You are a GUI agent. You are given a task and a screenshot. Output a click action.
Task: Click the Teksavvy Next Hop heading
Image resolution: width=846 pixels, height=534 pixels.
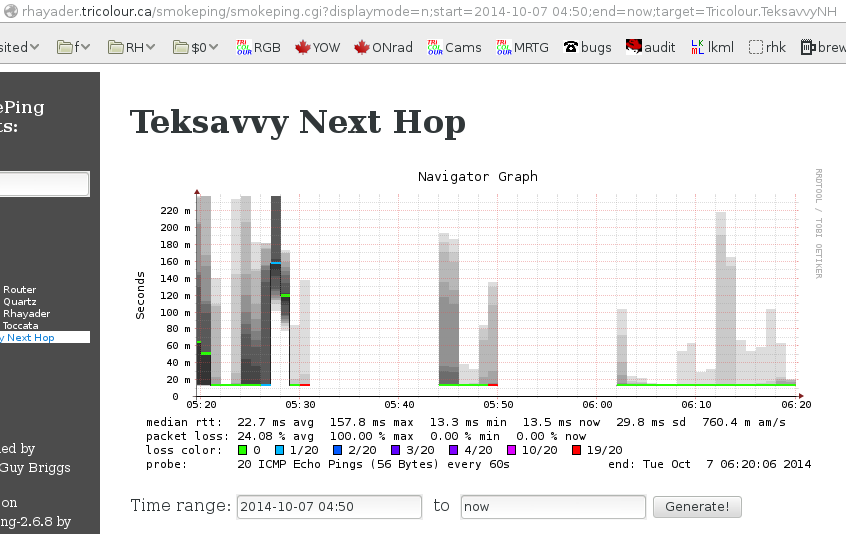pyautogui.click(x=297, y=122)
